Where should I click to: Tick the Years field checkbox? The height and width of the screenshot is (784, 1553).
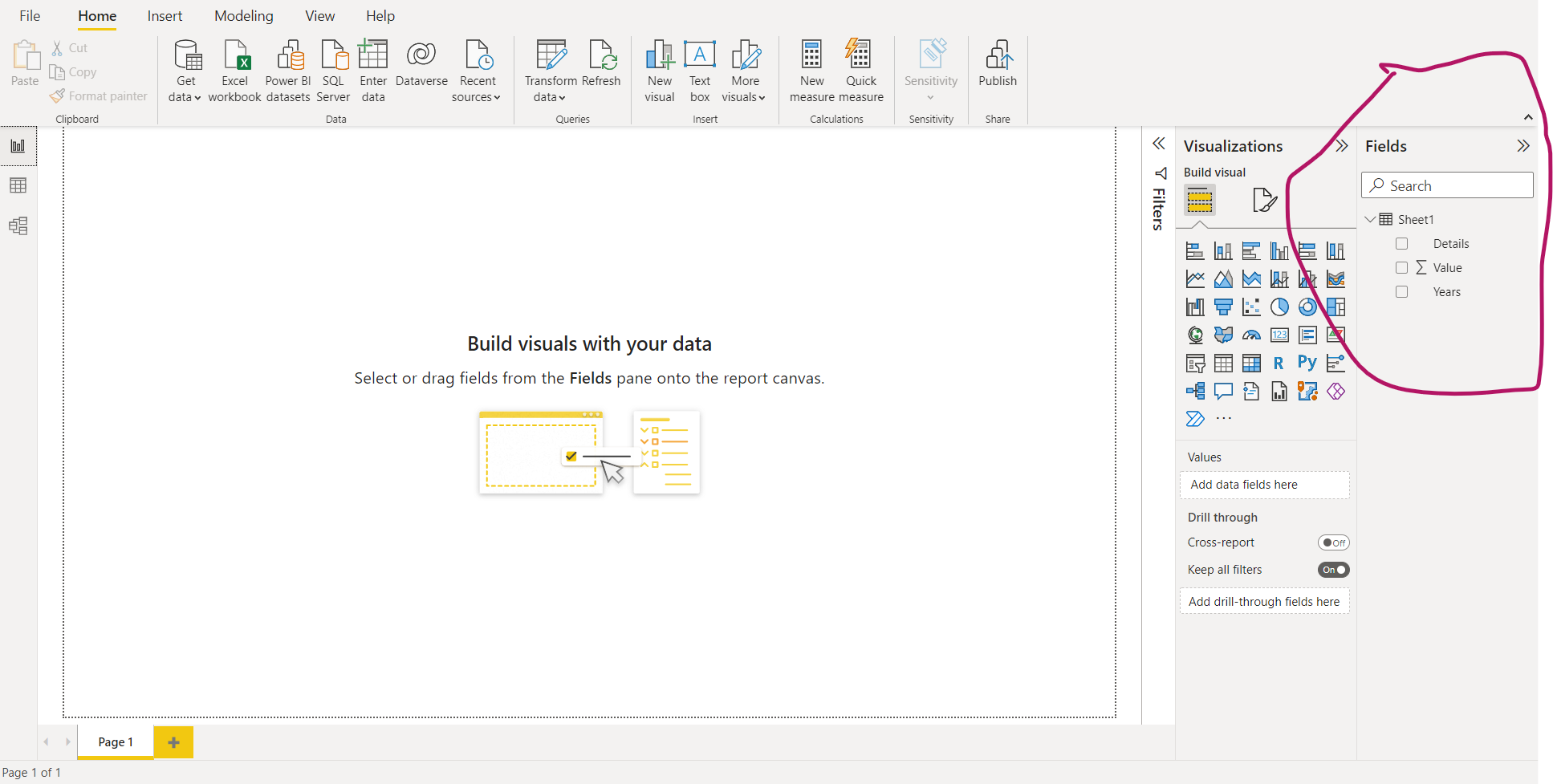[x=1401, y=292]
